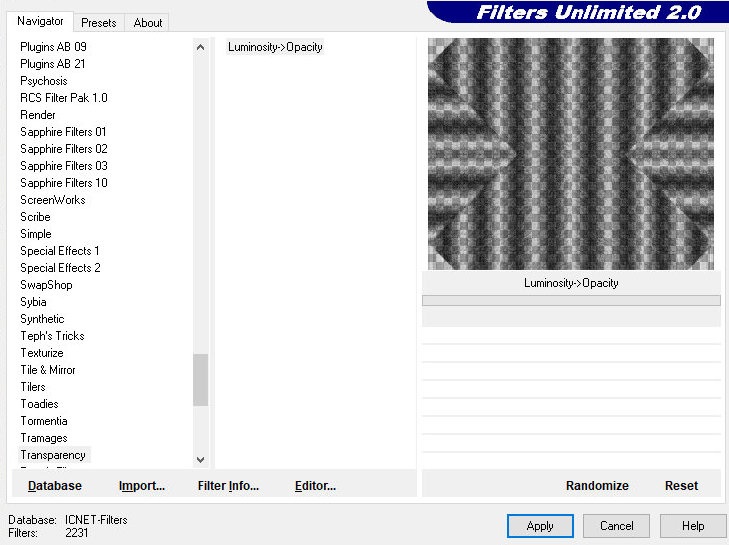Pick the Sapphire Filters 03 category
The height and width of the screenshot is (545, 729).
[64, 166]
